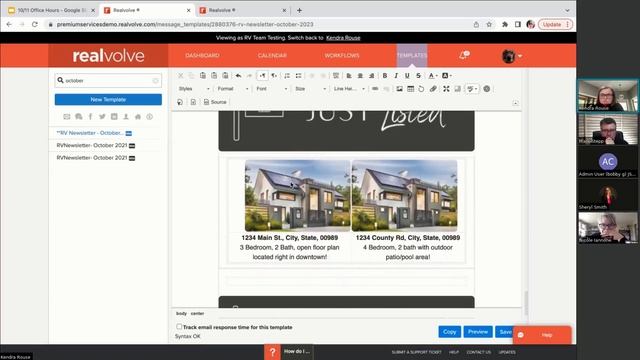Switch to the third browser tab Realvolve

coord(242,10)
